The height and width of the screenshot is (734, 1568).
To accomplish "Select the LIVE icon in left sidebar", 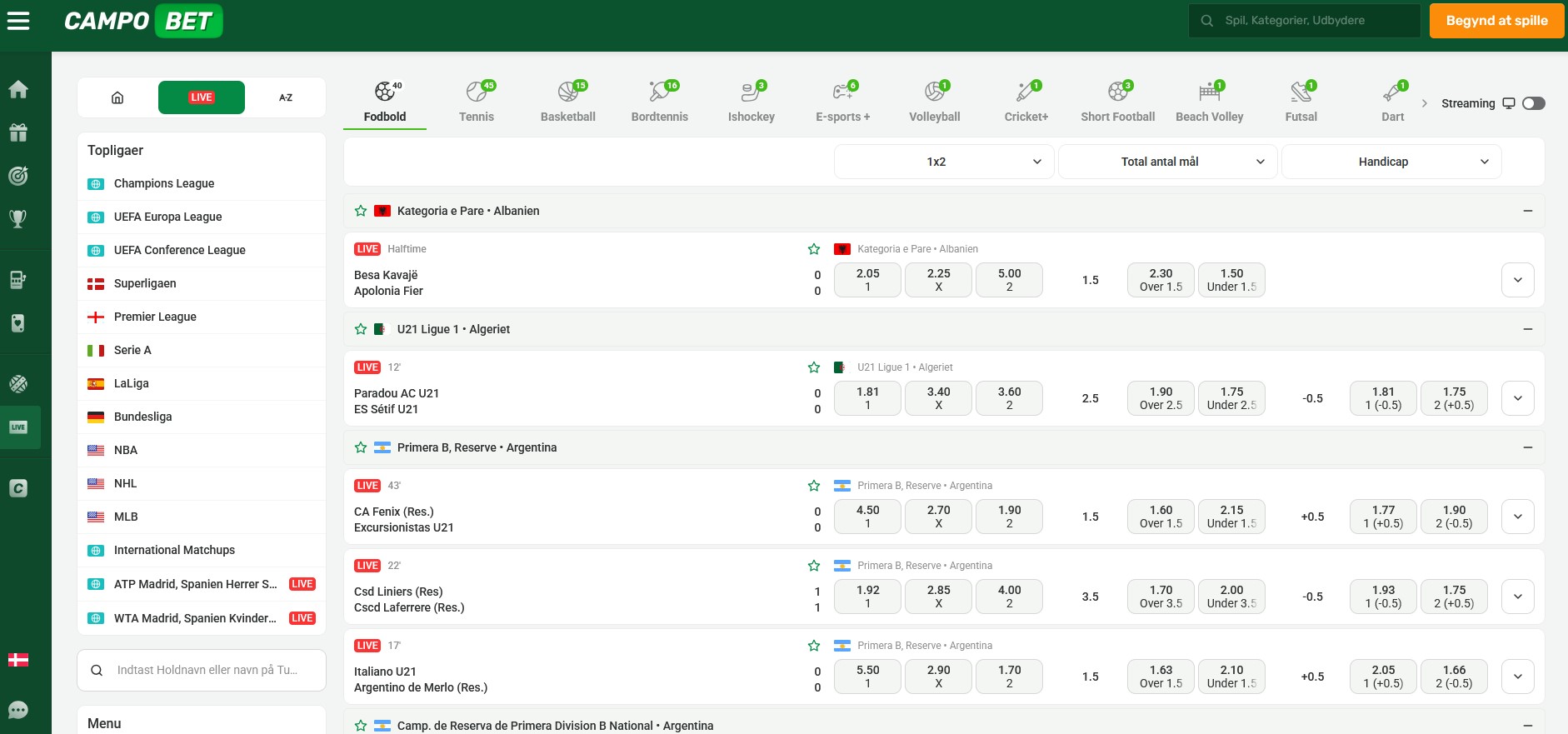I will pos(18,427).
